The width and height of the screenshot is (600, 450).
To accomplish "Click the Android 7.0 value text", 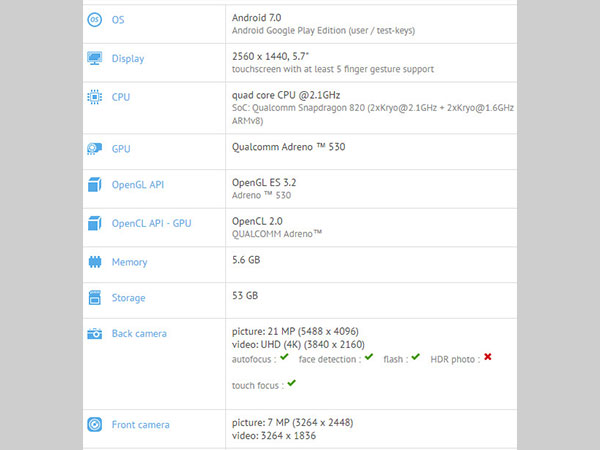I will pos(258,17).
